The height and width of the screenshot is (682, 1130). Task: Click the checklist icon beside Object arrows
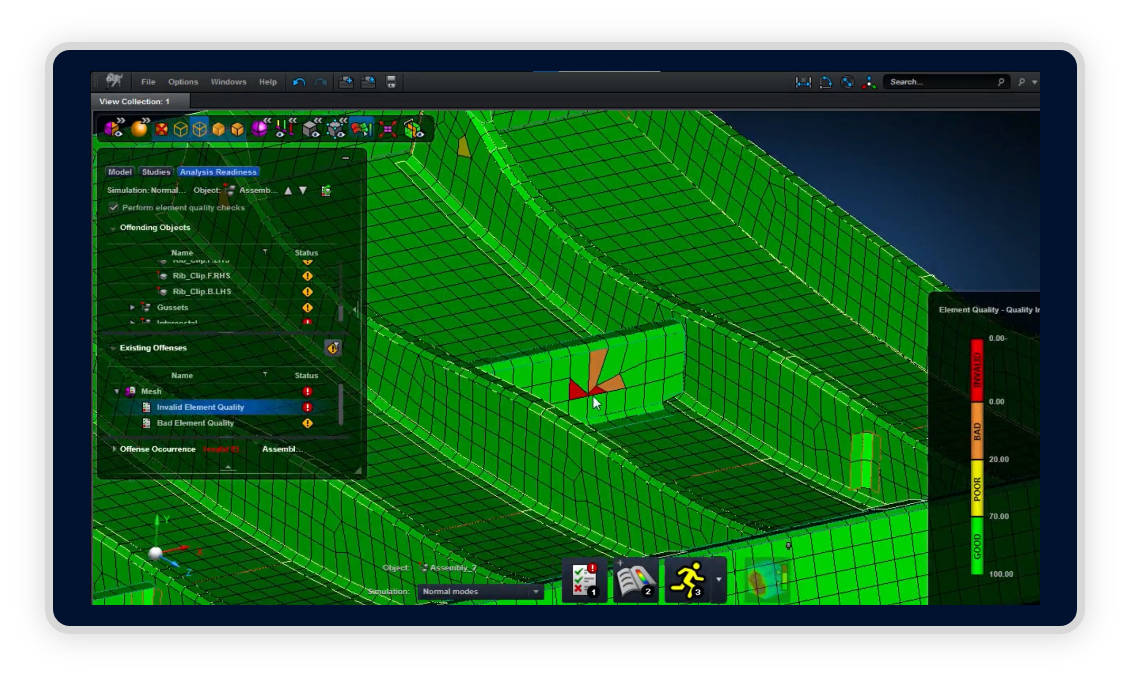[326, 191]
